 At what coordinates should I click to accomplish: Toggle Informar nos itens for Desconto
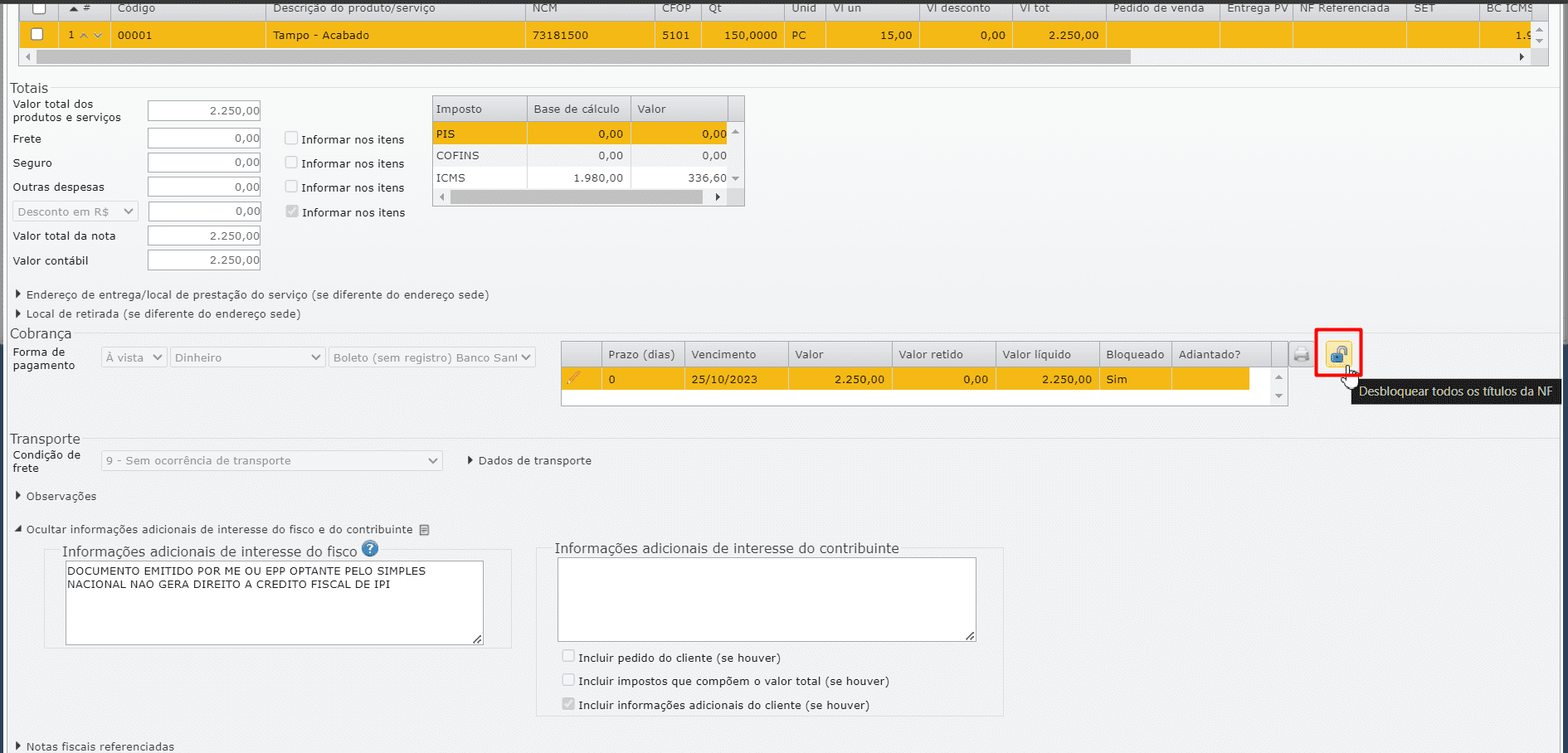tap(292, 211)
